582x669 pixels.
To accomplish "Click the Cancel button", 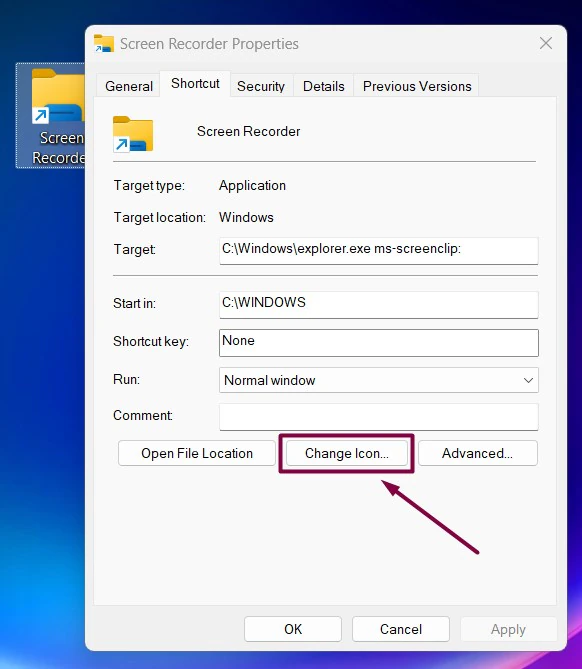I will (401, 629).
